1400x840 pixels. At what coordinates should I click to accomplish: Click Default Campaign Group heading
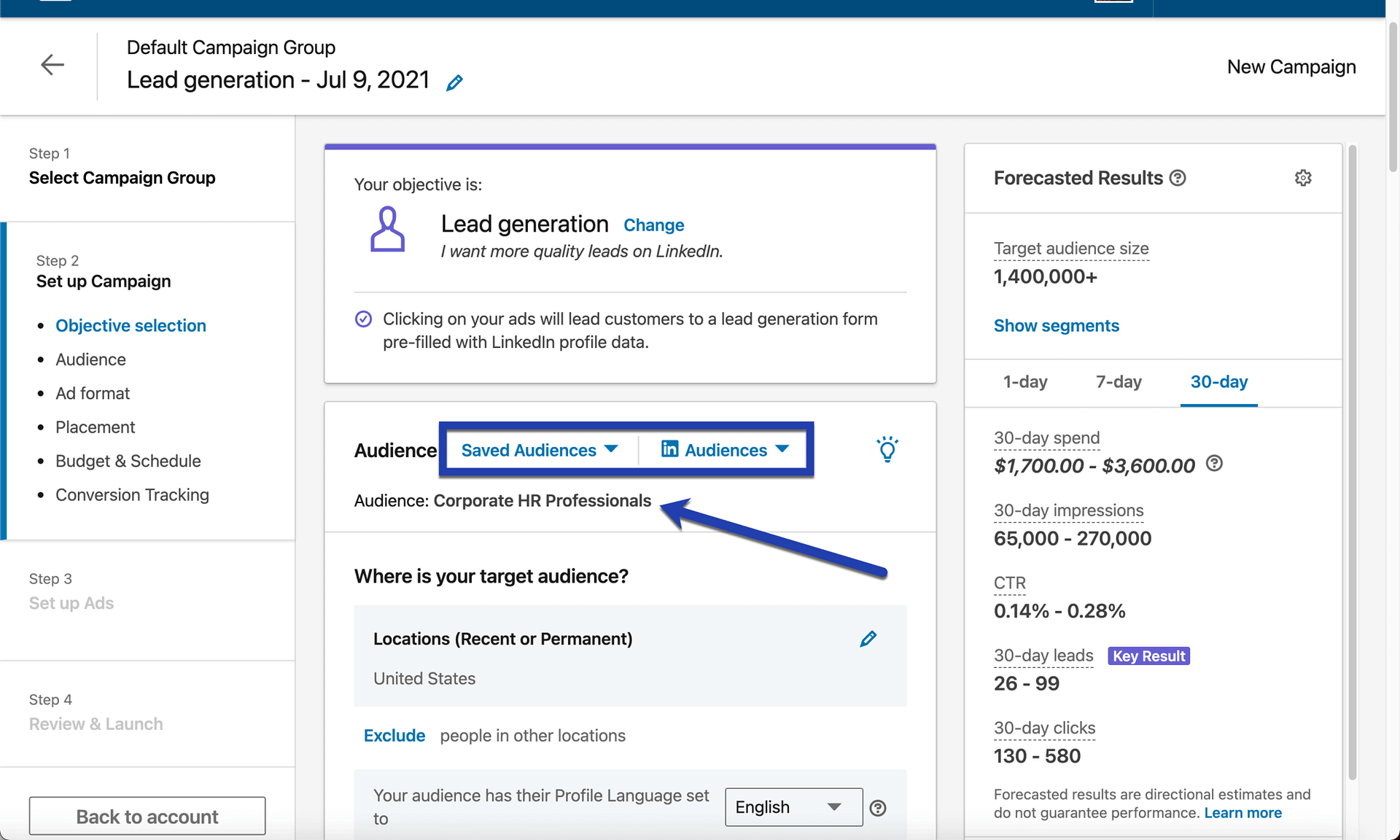231,47
